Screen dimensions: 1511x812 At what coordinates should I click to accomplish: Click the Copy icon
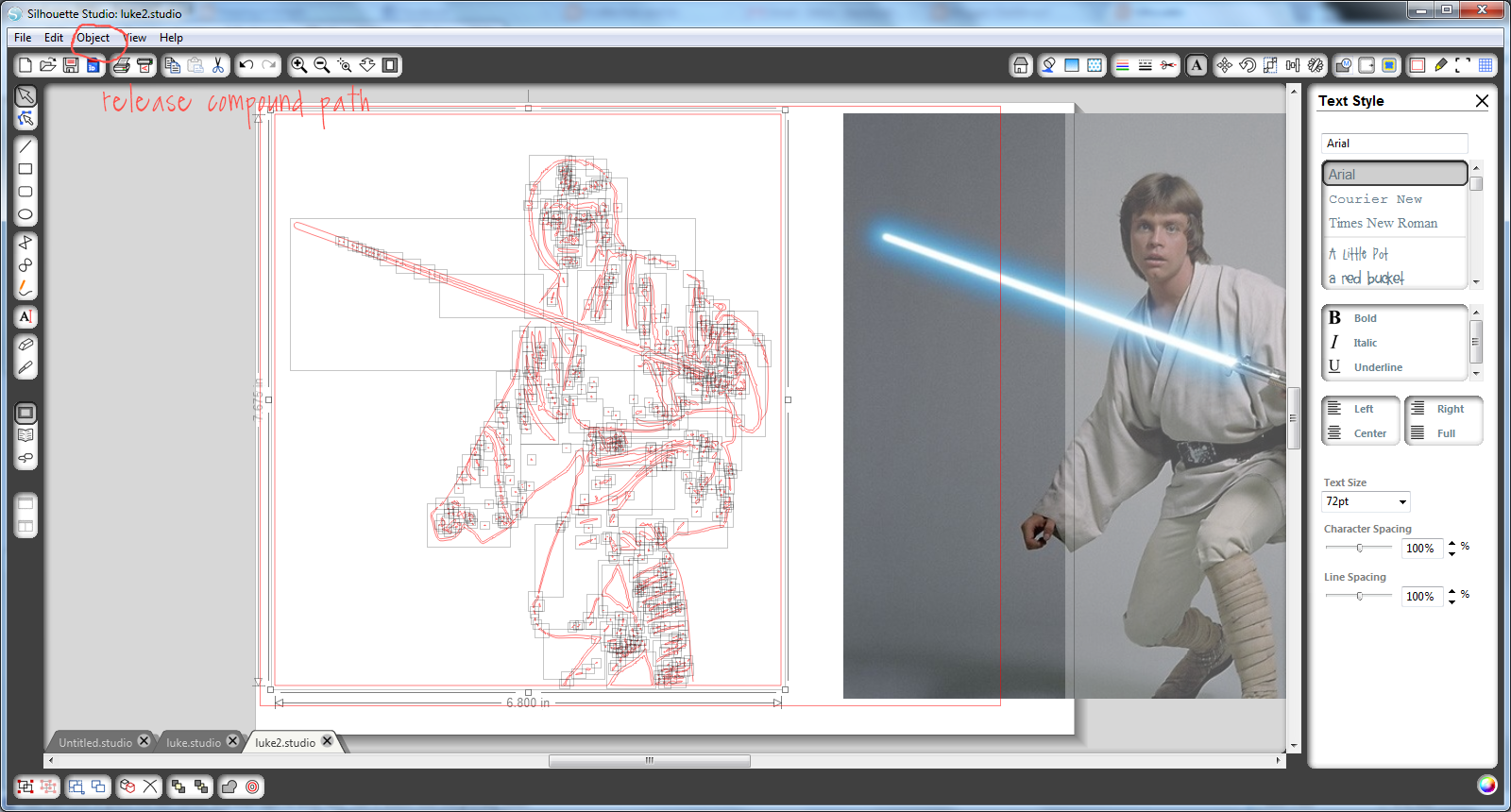[173, 65]
